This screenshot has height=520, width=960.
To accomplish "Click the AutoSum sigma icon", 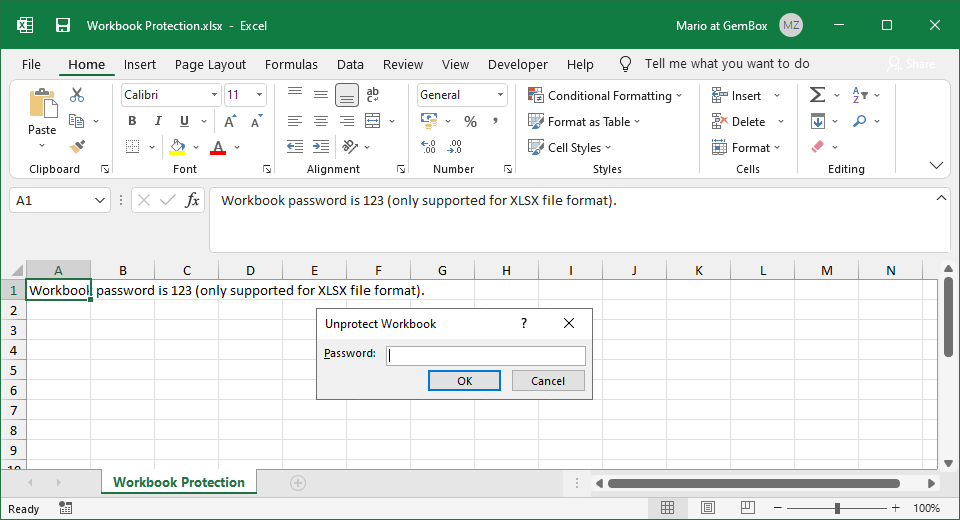I will coord(817,95).
